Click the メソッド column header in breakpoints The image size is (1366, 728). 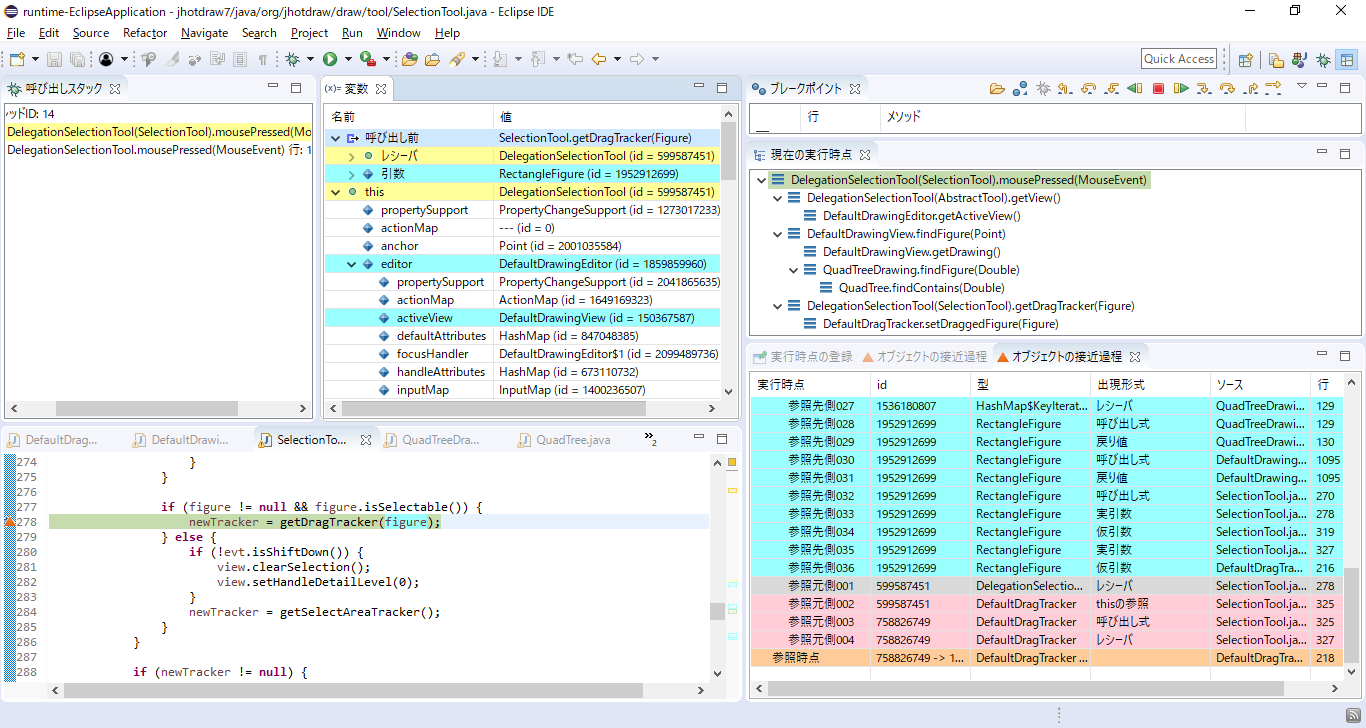click(1062, 117)
